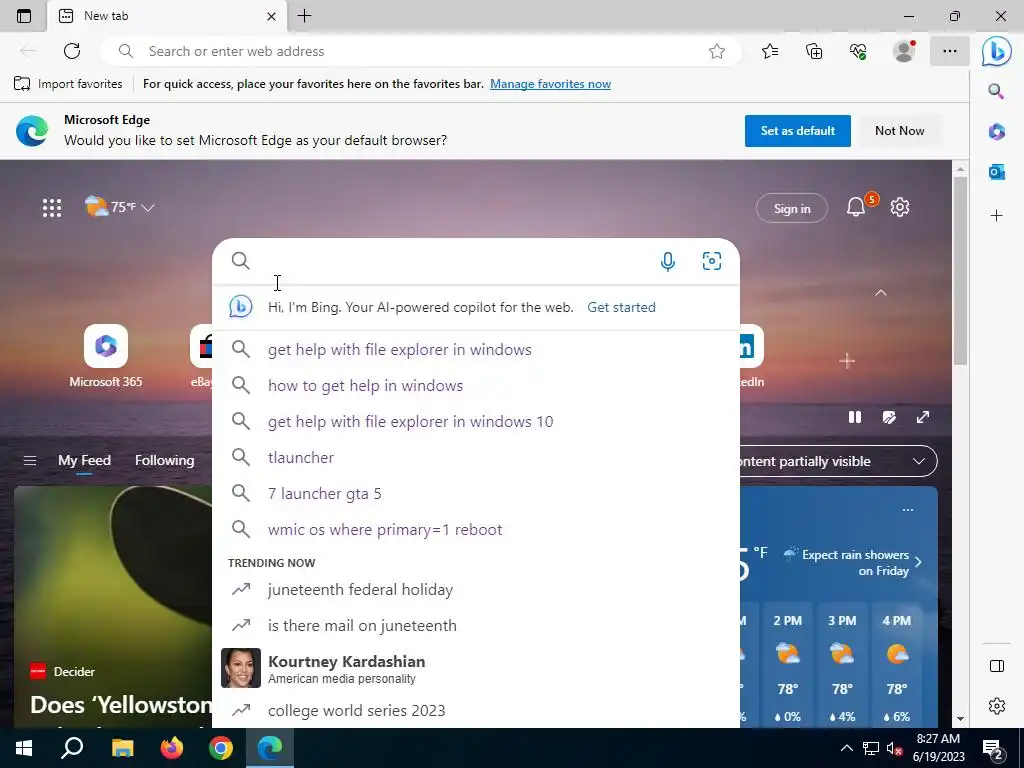Click the edit background icon
The width and height of the screenshot is (1024, 768).
[x=889, y=417]
